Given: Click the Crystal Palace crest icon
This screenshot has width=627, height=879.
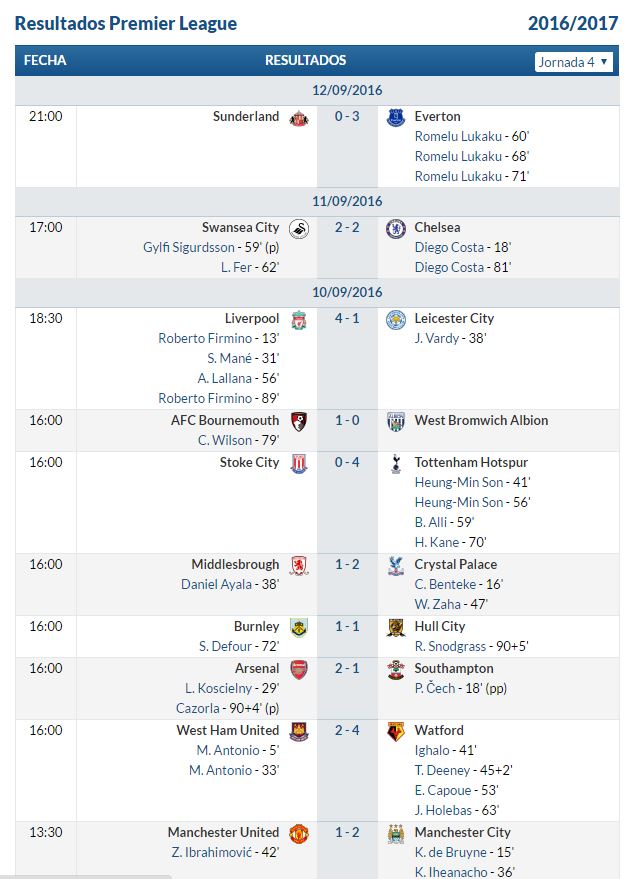Looking at the screenshot, I should (x=396, y=566).
